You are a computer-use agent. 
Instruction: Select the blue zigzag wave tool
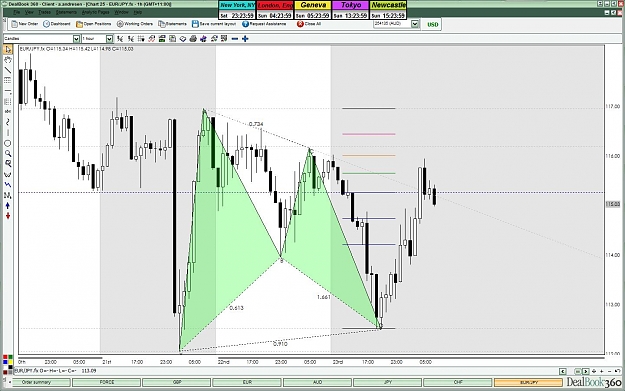click(8, 185)
